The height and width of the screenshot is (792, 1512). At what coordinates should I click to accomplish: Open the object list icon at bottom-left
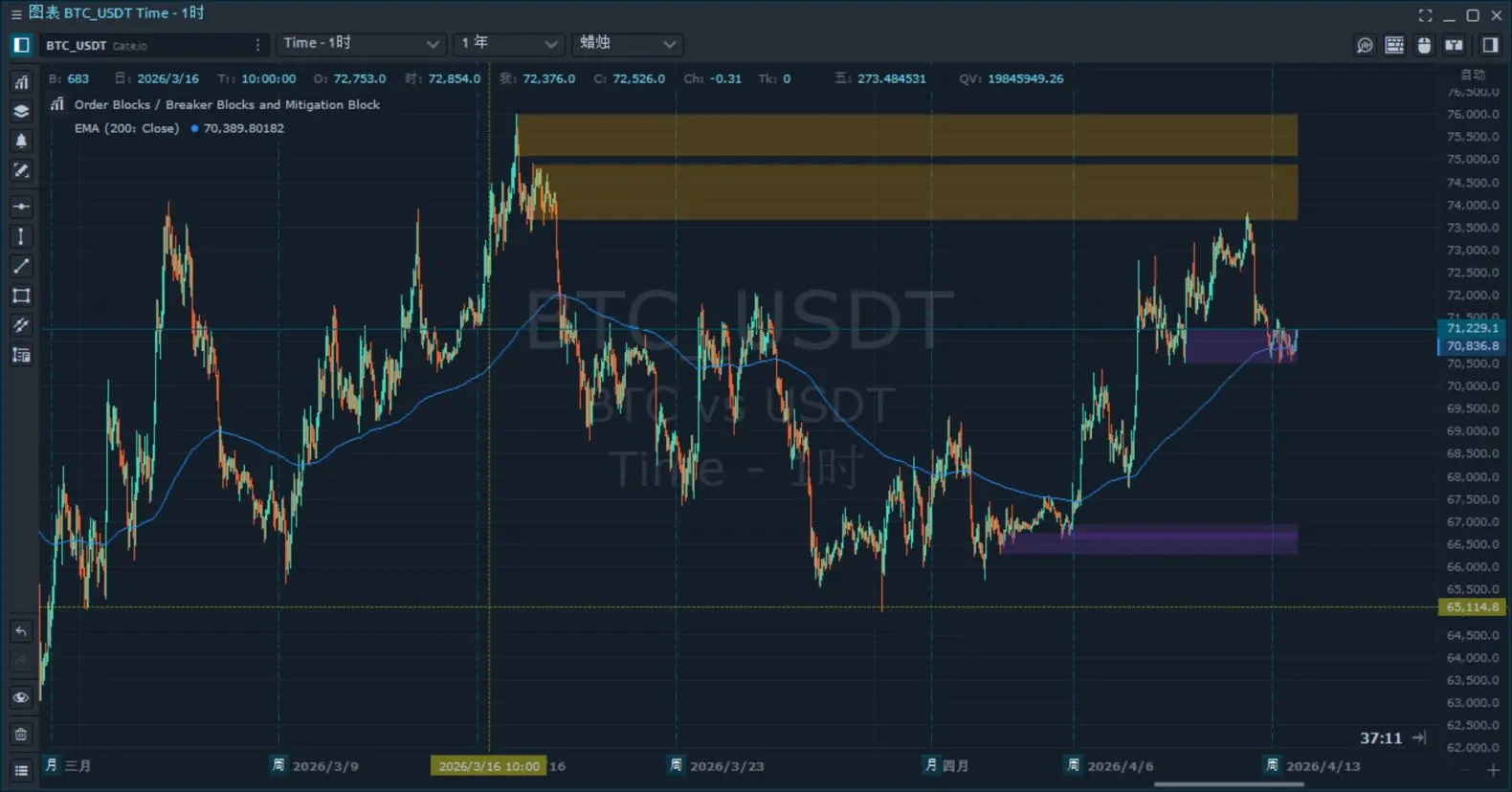pyautogui.click(x=21, y=770)
